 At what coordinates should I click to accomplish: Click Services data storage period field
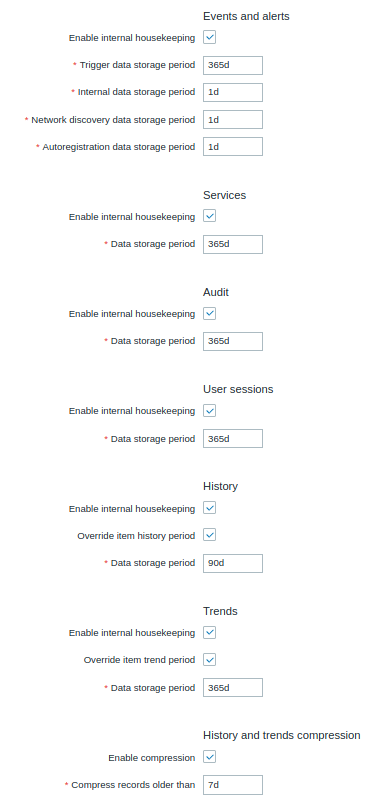[x=233, y=244]
